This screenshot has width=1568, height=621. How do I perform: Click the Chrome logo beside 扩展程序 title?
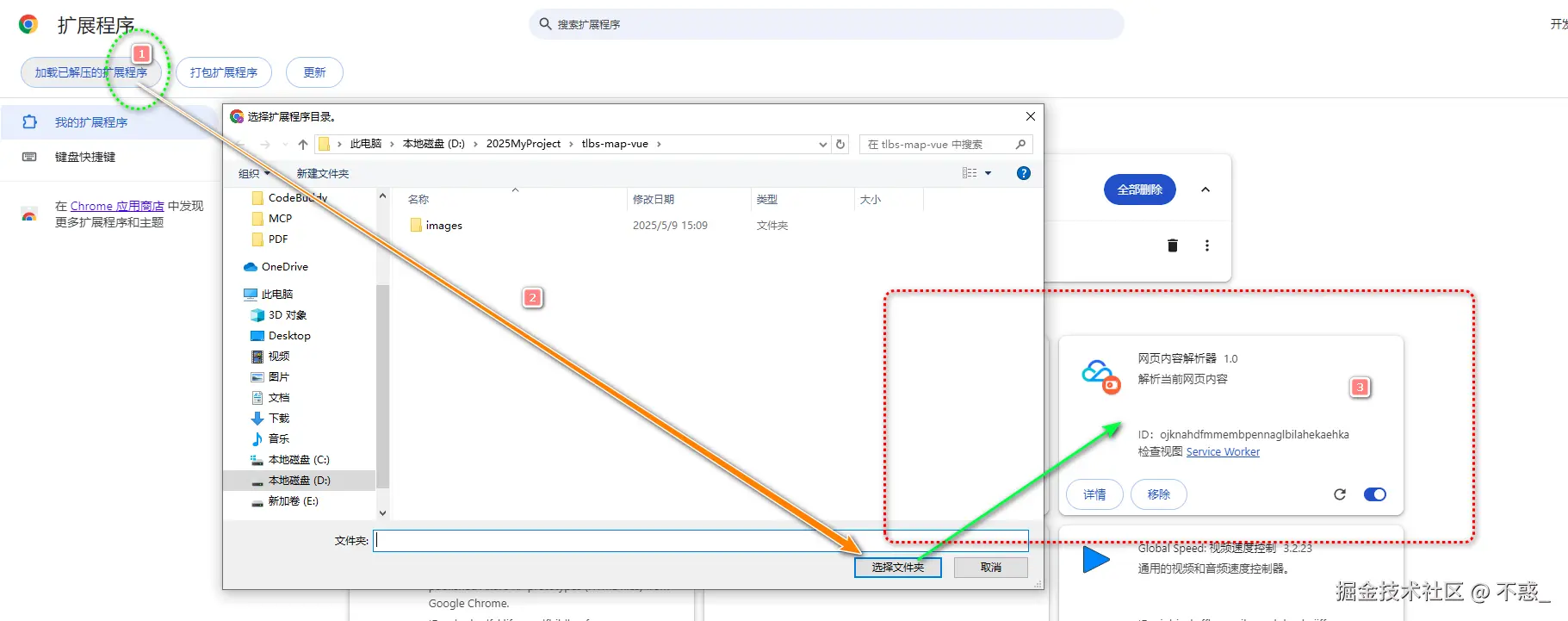click(x=28, y=24)
